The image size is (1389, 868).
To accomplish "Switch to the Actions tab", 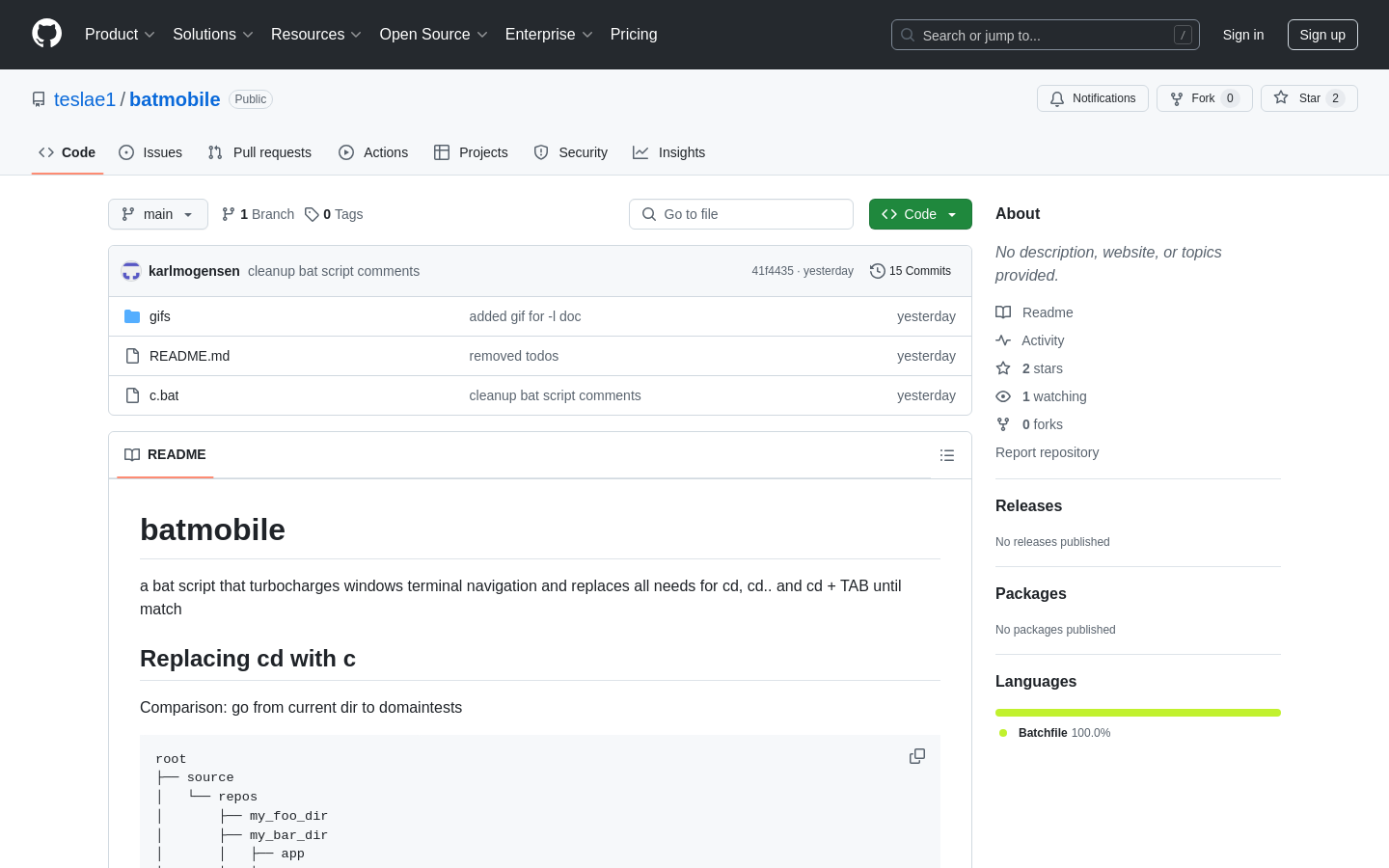I will 373,152.
